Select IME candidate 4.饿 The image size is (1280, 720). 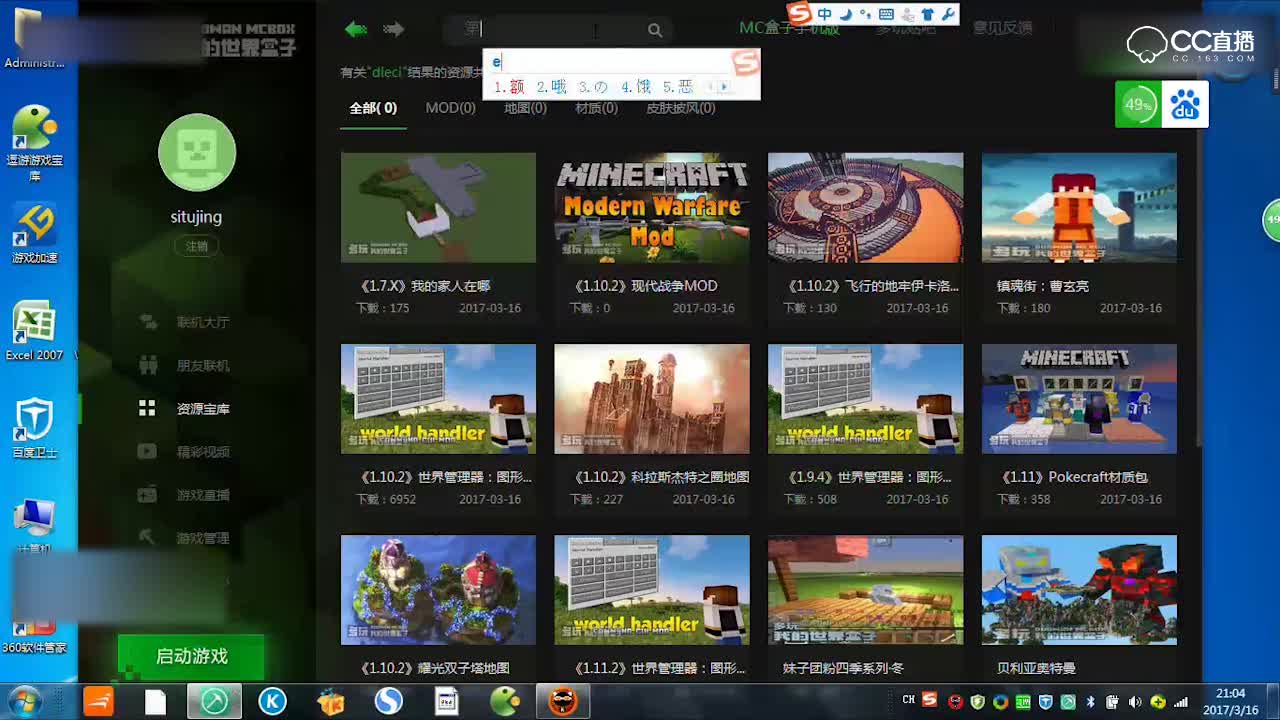636,87
